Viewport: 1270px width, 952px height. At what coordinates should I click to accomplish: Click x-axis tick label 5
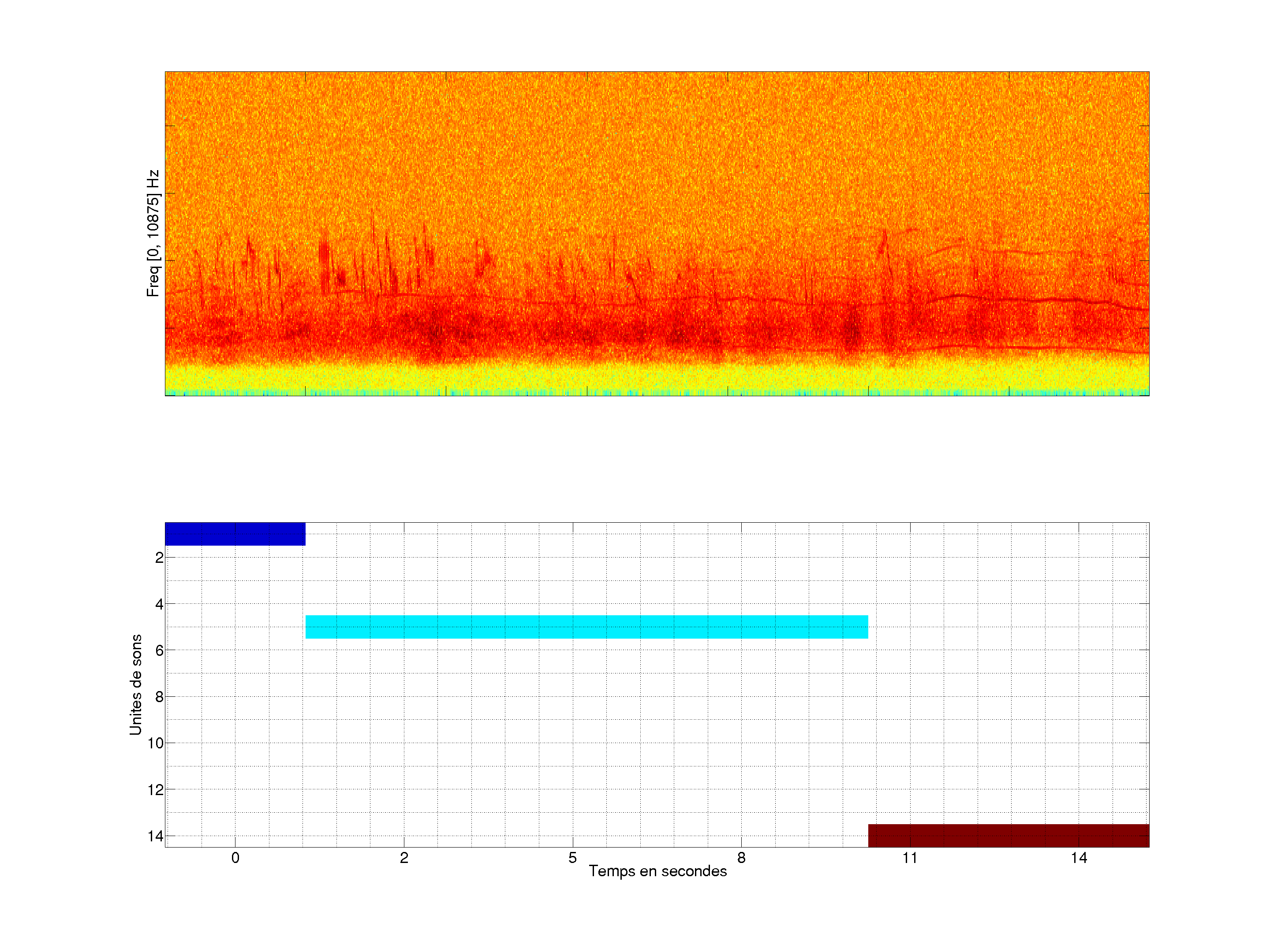coord(572,858)
